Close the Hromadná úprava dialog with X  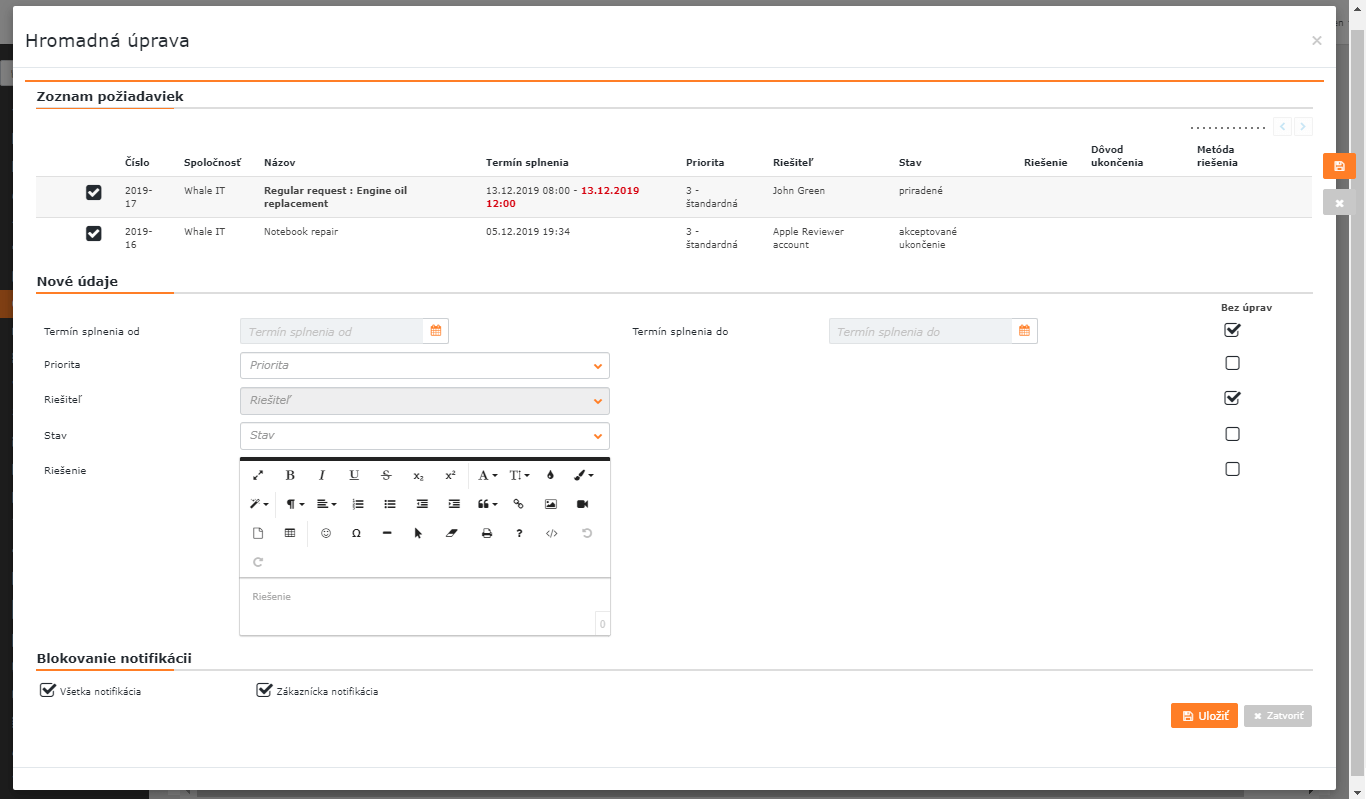(1316, 41)
